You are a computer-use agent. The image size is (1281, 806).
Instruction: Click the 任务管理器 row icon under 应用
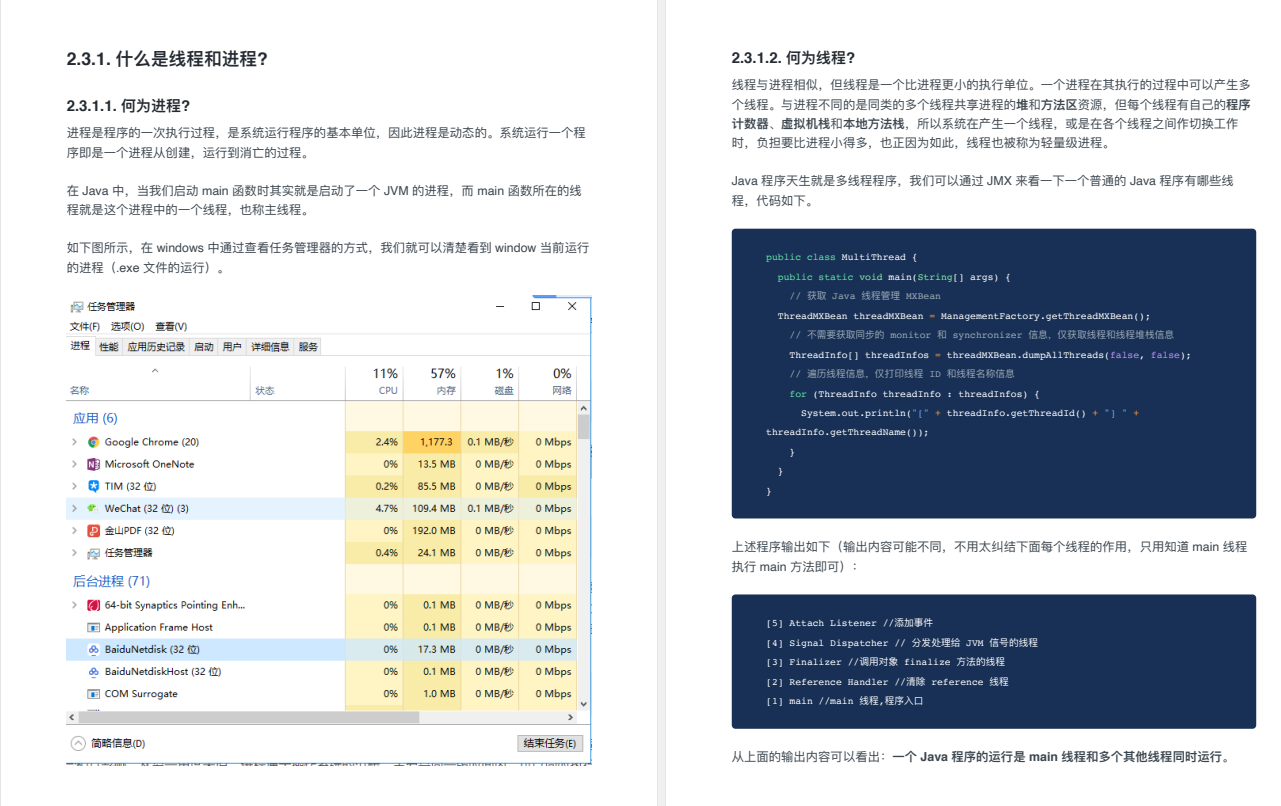point(93,552)
